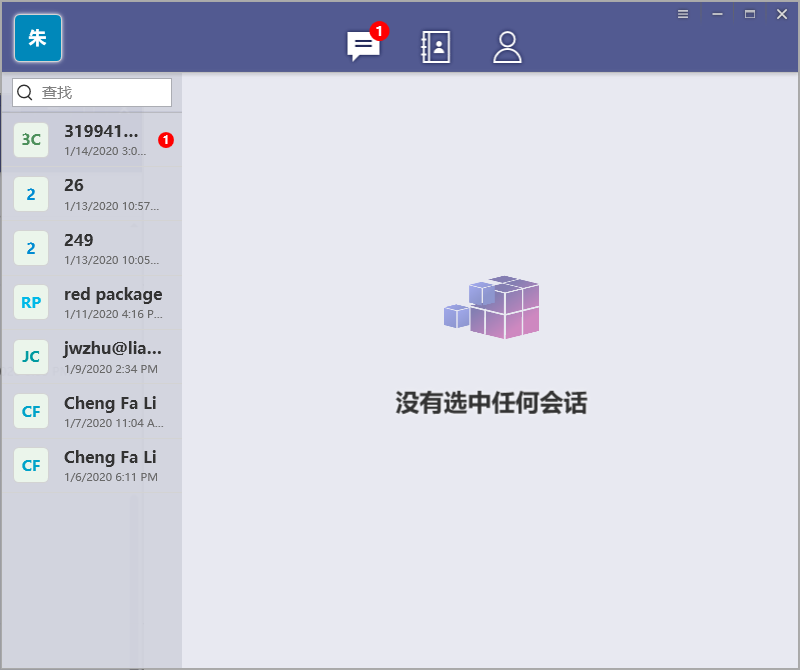Click the RP avatar for red package
The width and height of the screenshot is (800, 670).
[x=31, y=302]
